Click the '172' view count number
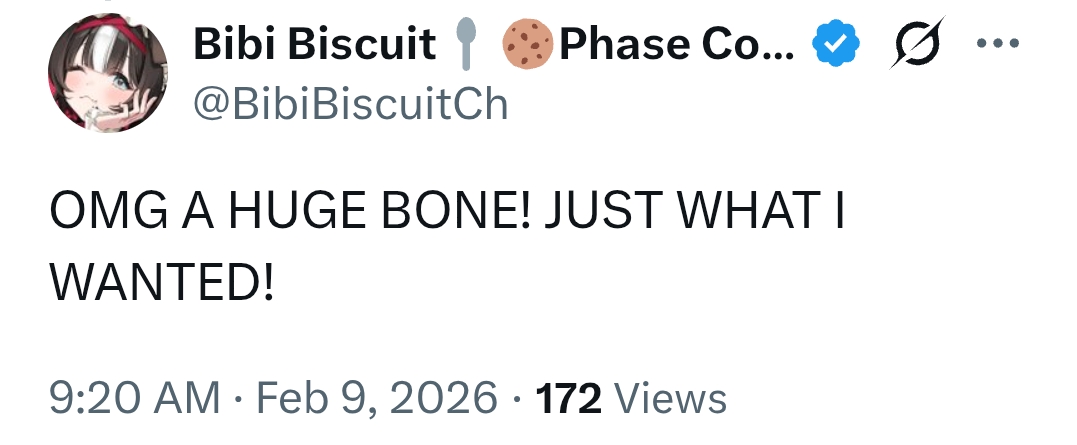Viewport: 1077px width, 445px height. tap(569, 399)
